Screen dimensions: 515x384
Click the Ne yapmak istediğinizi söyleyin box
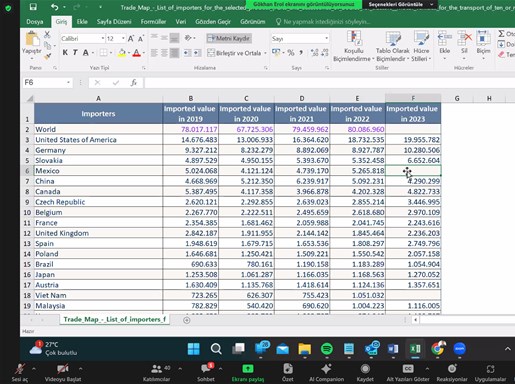tap(323, 22)
